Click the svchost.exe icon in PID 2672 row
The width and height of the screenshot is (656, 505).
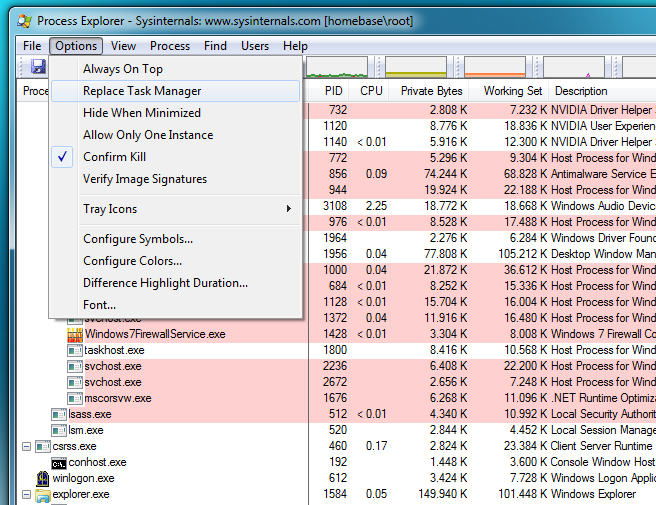(x=75, y=382)
